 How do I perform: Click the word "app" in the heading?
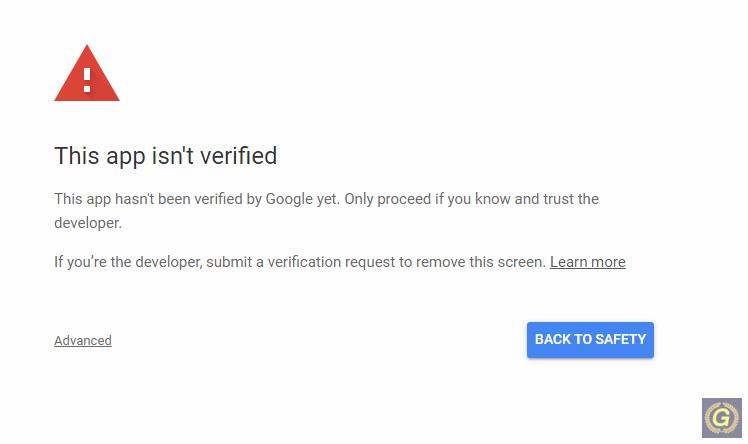click(122, 156)
